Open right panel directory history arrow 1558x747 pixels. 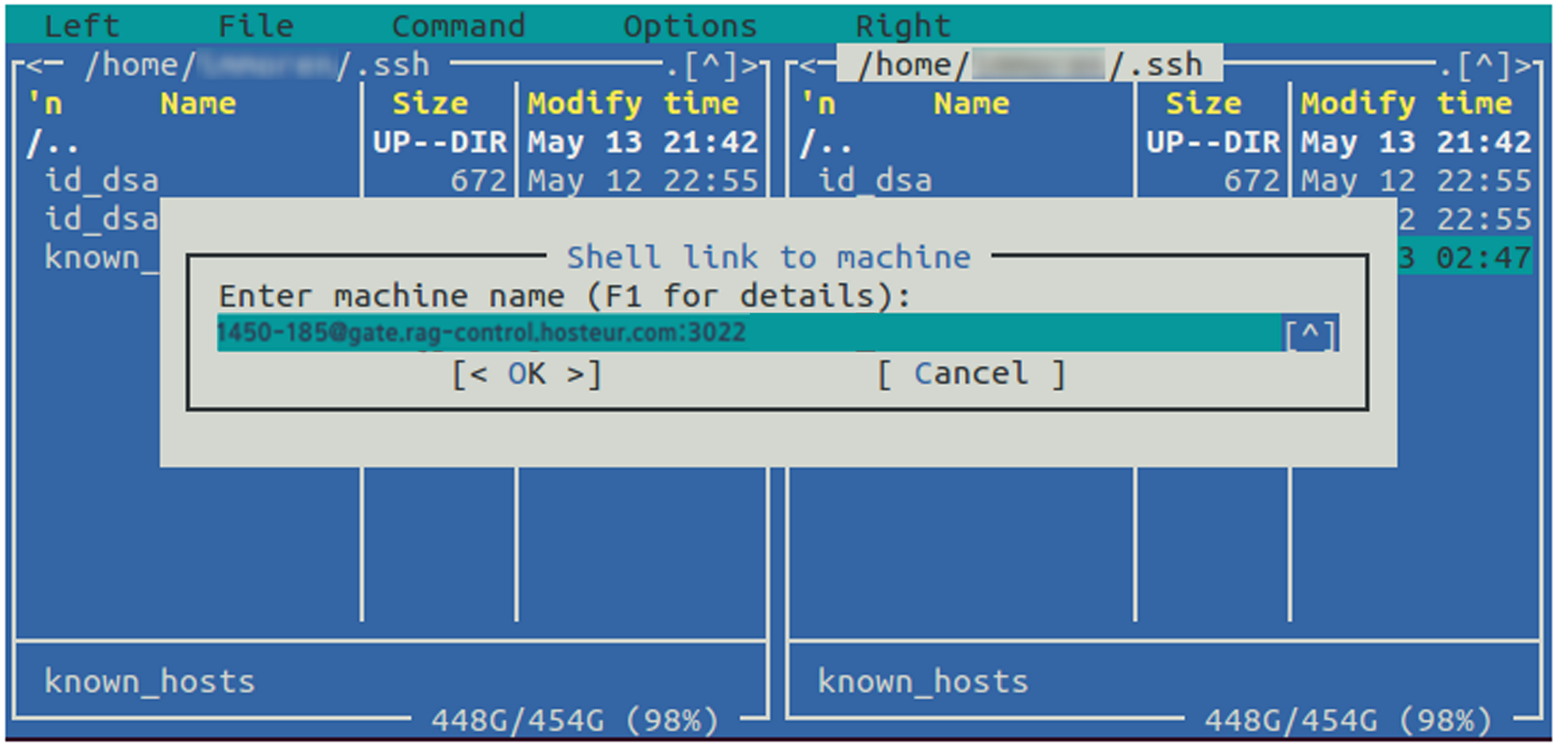(x=1486, y=67)
